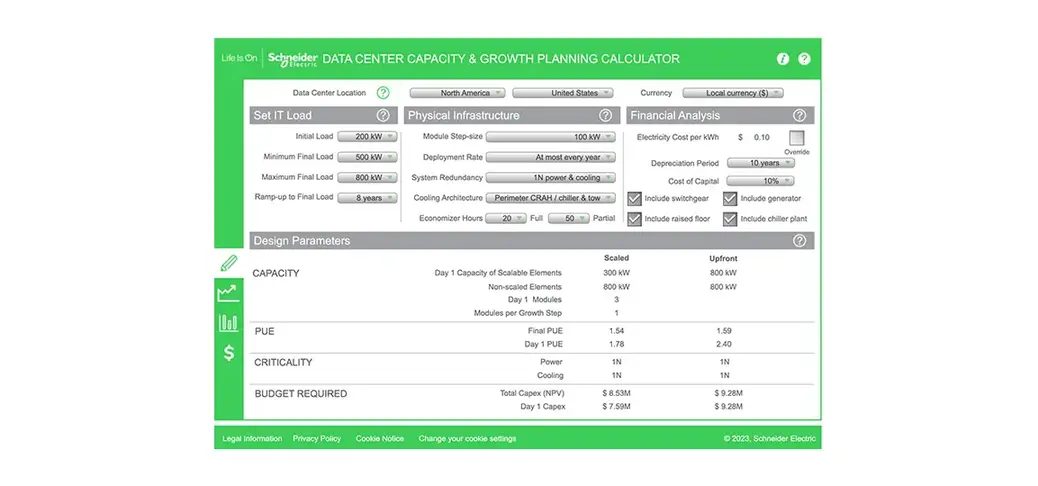Image resolution: width=1038 pixels, height=486 pixels.
Task: Open help for Design Parameters
Action: click(799, 240)
